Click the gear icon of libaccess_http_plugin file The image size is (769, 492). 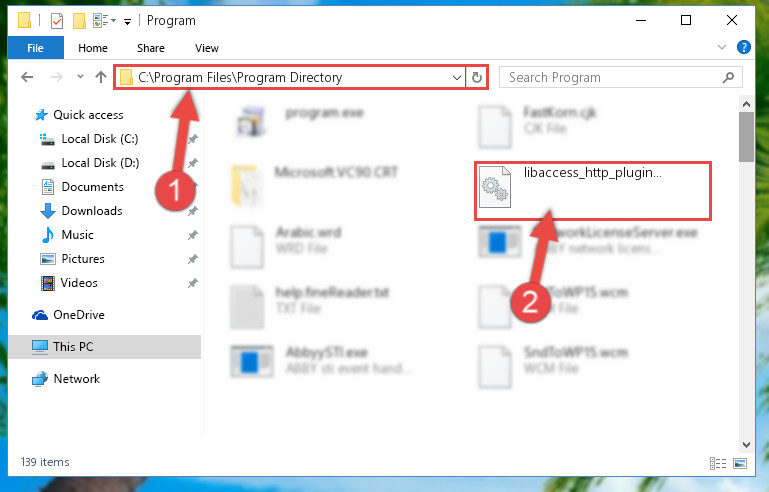[x=494, y=188]
